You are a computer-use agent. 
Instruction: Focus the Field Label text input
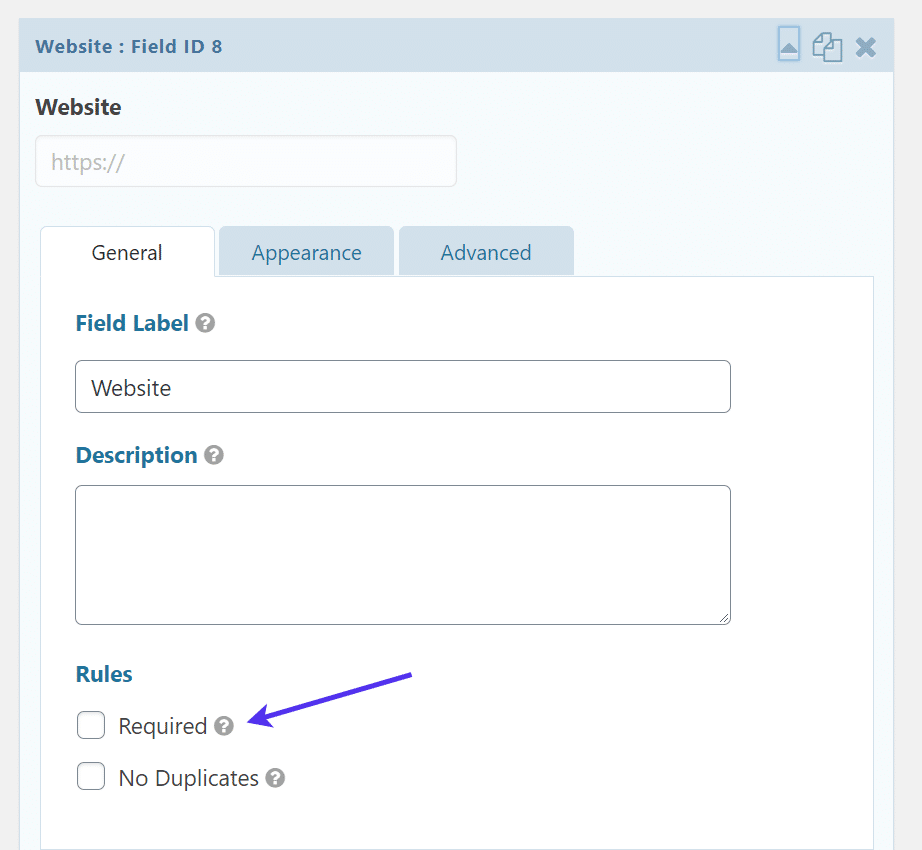coord(402,387)
